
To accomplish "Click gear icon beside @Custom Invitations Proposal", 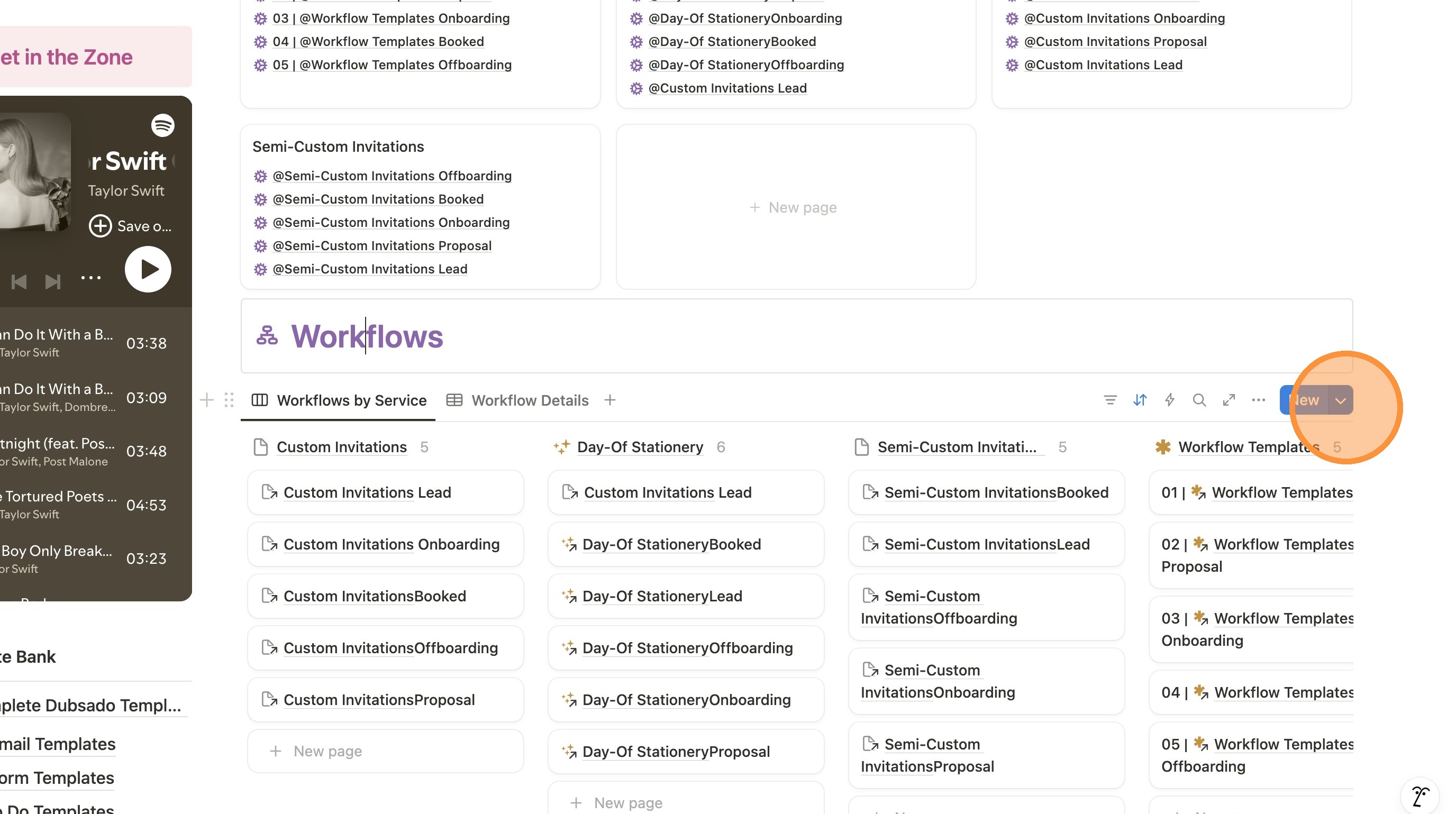I will coord(1012,42).
